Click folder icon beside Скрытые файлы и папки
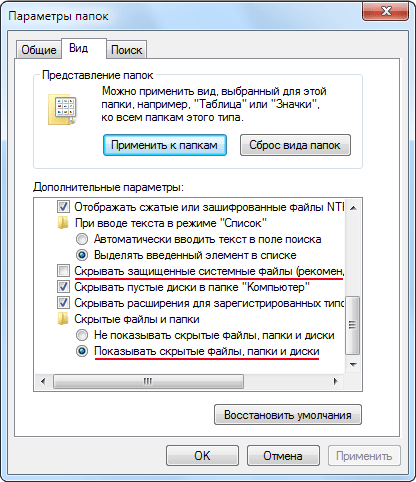The width and height of the screenshot is (416, 482). (x=63, y=319)
